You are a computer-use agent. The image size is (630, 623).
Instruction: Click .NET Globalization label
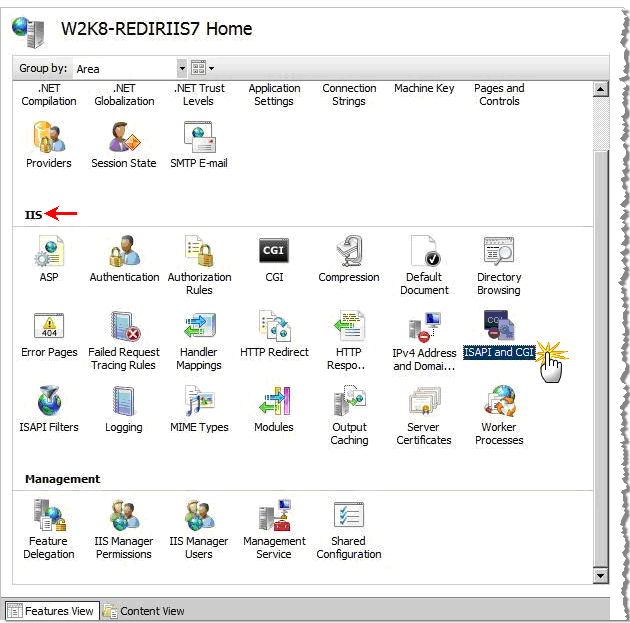pos(124,95)
